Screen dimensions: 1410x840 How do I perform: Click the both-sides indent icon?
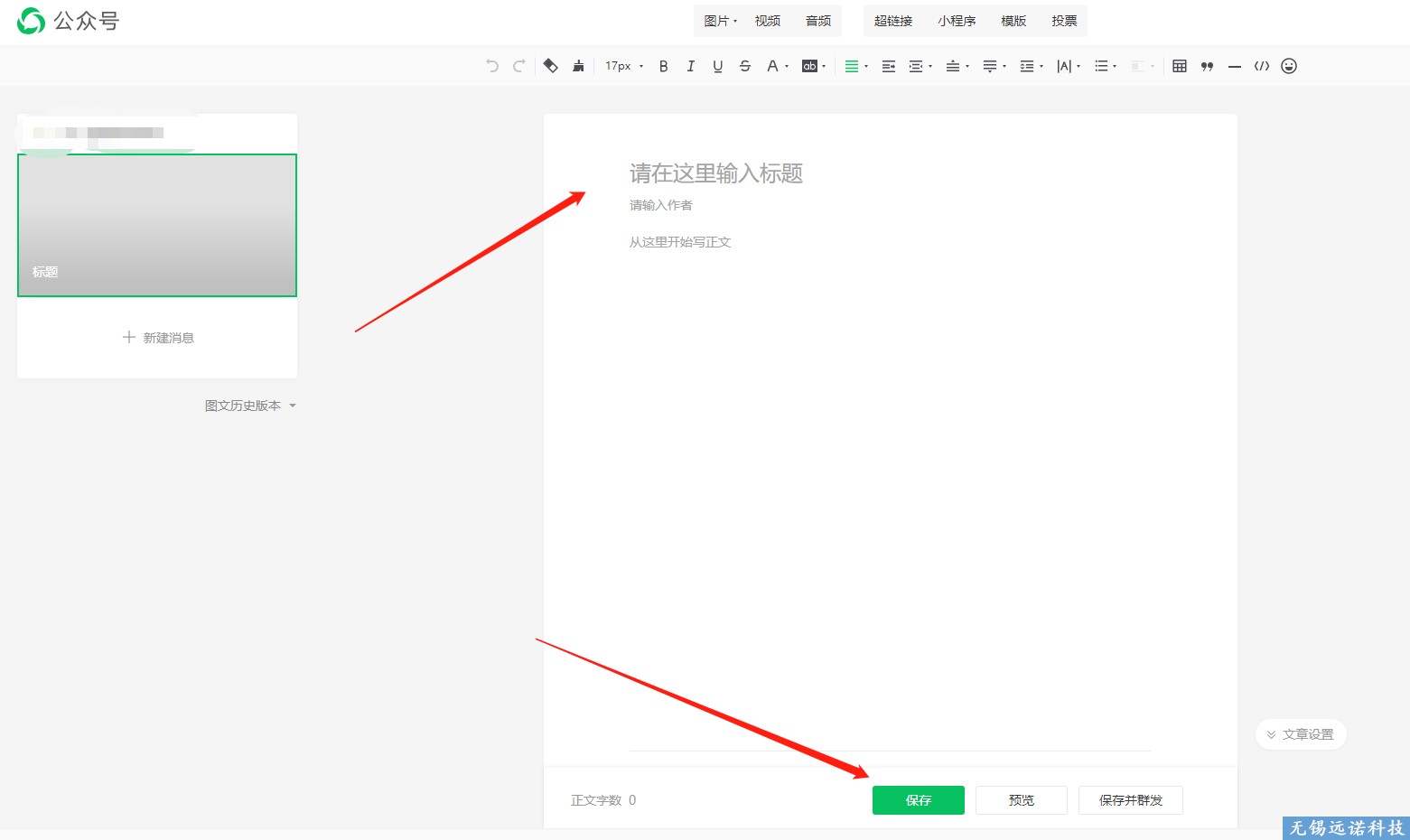click(x=916, y=66)
